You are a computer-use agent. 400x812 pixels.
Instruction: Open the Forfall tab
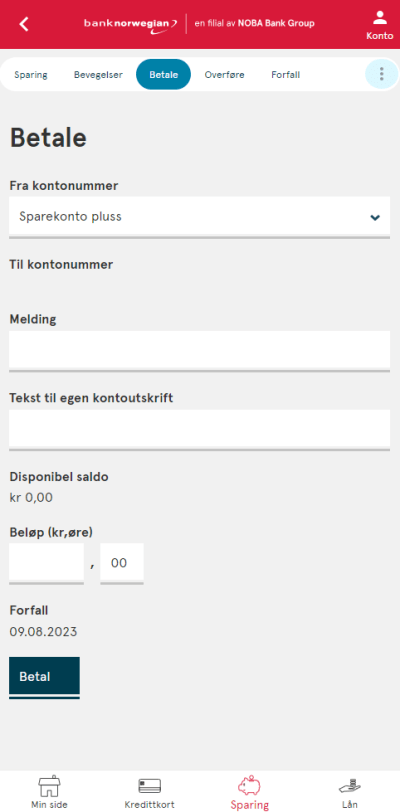pyautogui.click(x=285, y=75)
